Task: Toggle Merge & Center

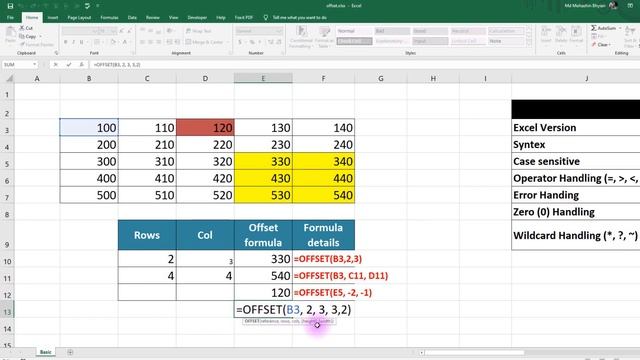Action: coord(204,42)
